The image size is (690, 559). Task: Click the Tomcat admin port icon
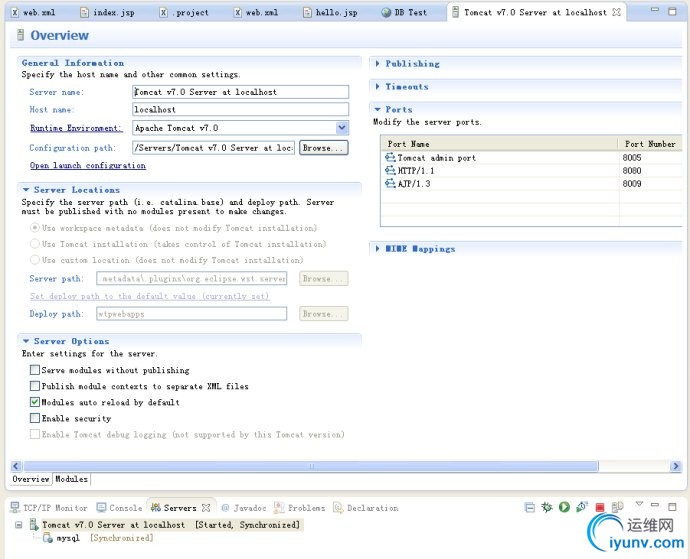click(x=390, y=157)
